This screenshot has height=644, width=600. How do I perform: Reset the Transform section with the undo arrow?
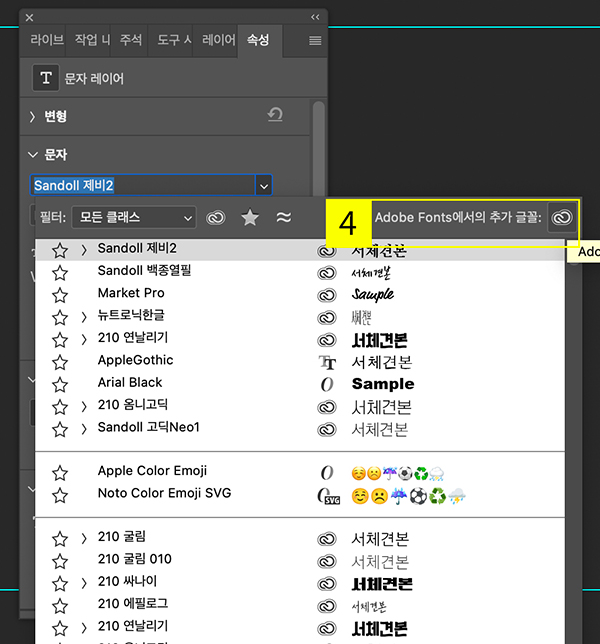275,115
